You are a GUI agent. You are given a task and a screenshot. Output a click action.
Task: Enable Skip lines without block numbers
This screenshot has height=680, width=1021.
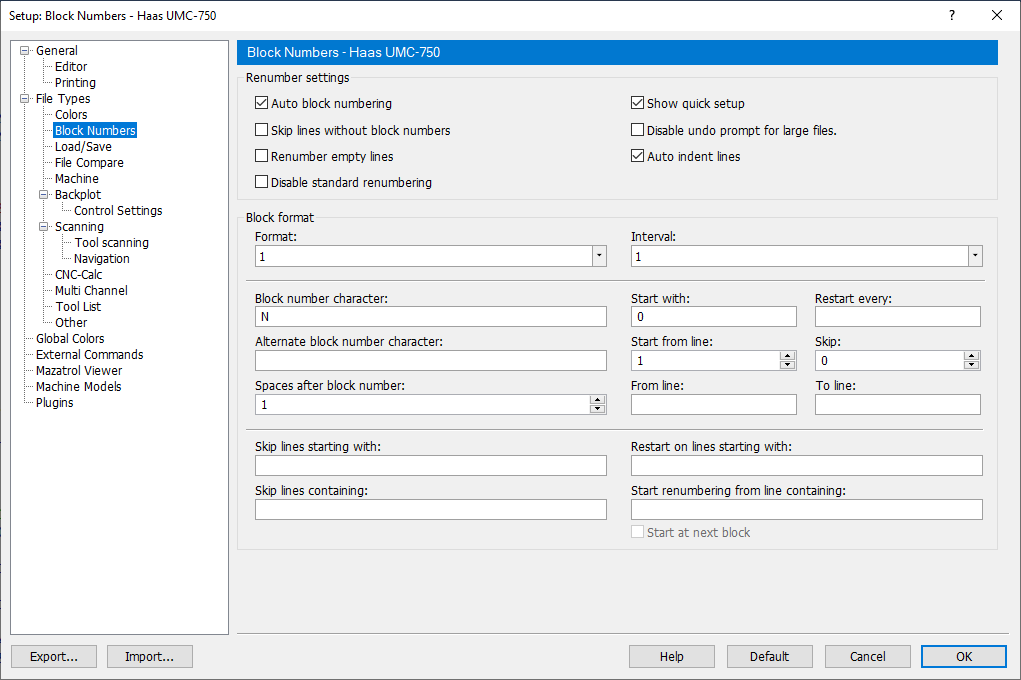point(261,130)
